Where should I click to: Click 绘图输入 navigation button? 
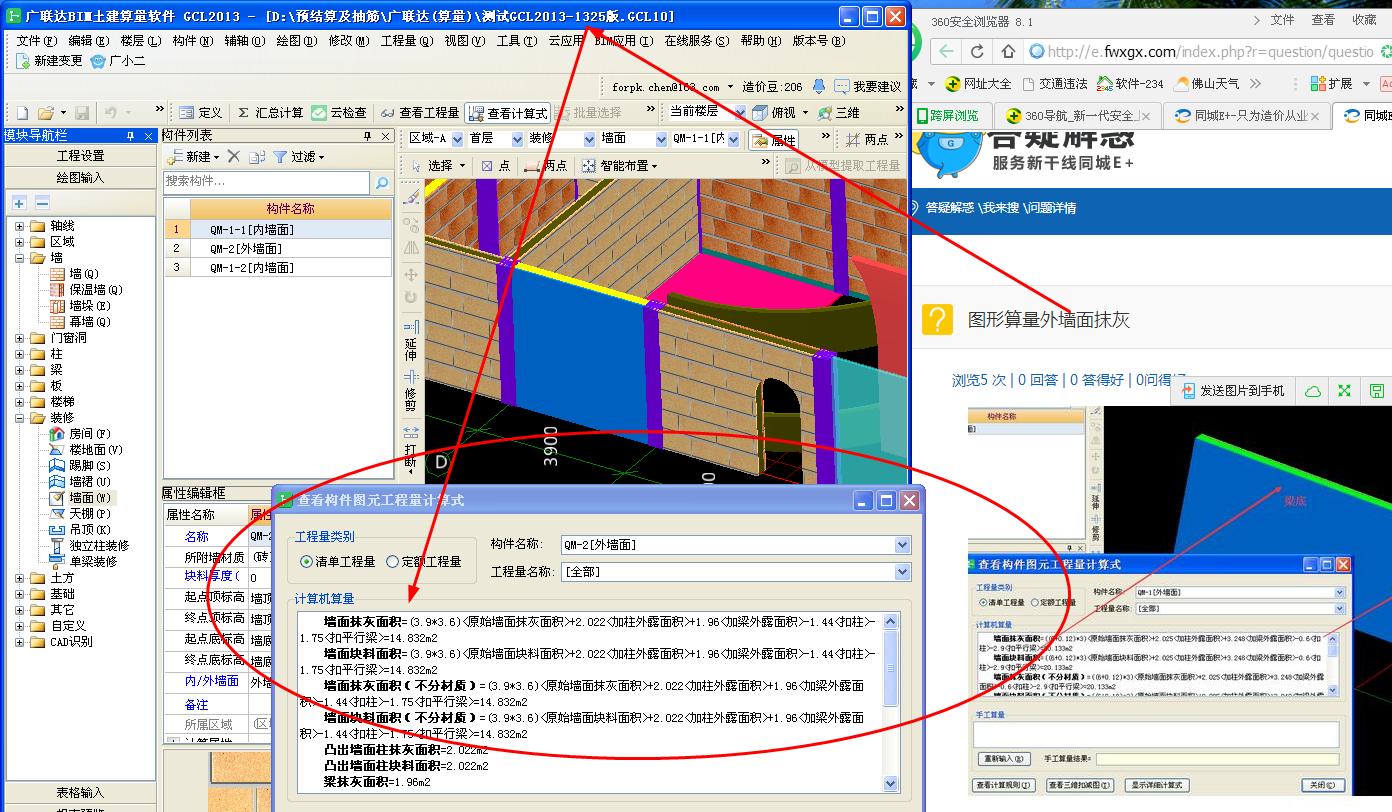coord(80,178)
